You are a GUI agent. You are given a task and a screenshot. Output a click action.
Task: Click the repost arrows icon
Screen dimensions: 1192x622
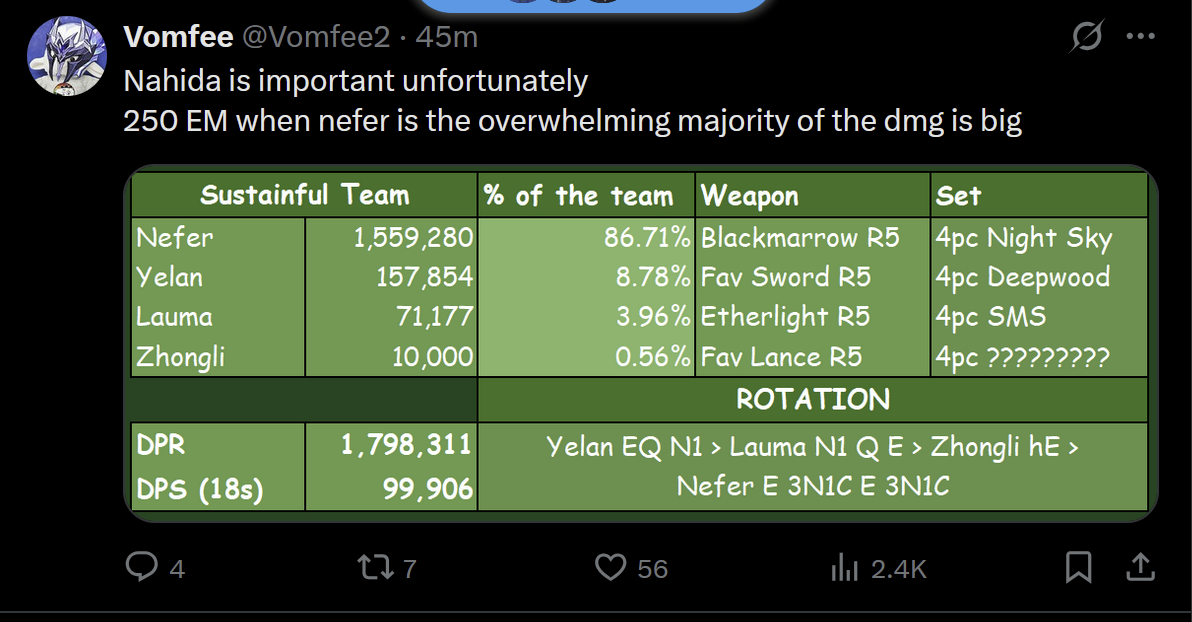373,568
